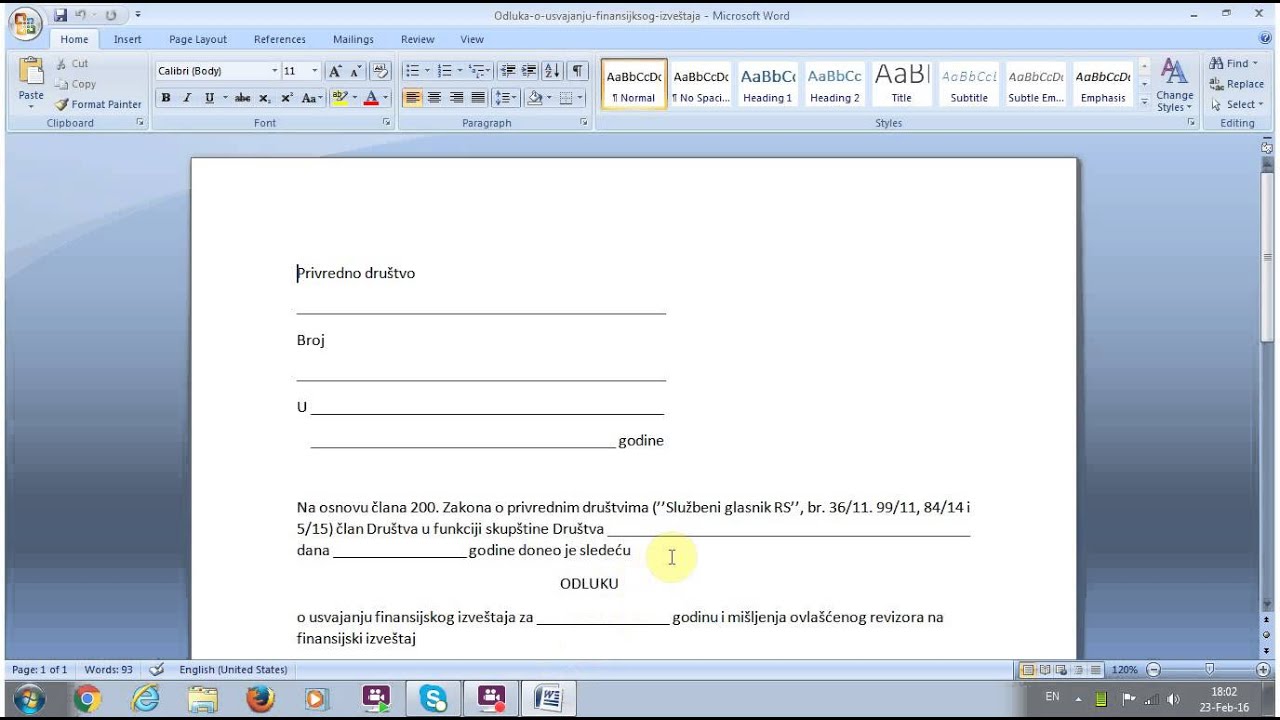
Task: Apply Subtitle style
Action: pyautogui.click(x=968, y=84)
